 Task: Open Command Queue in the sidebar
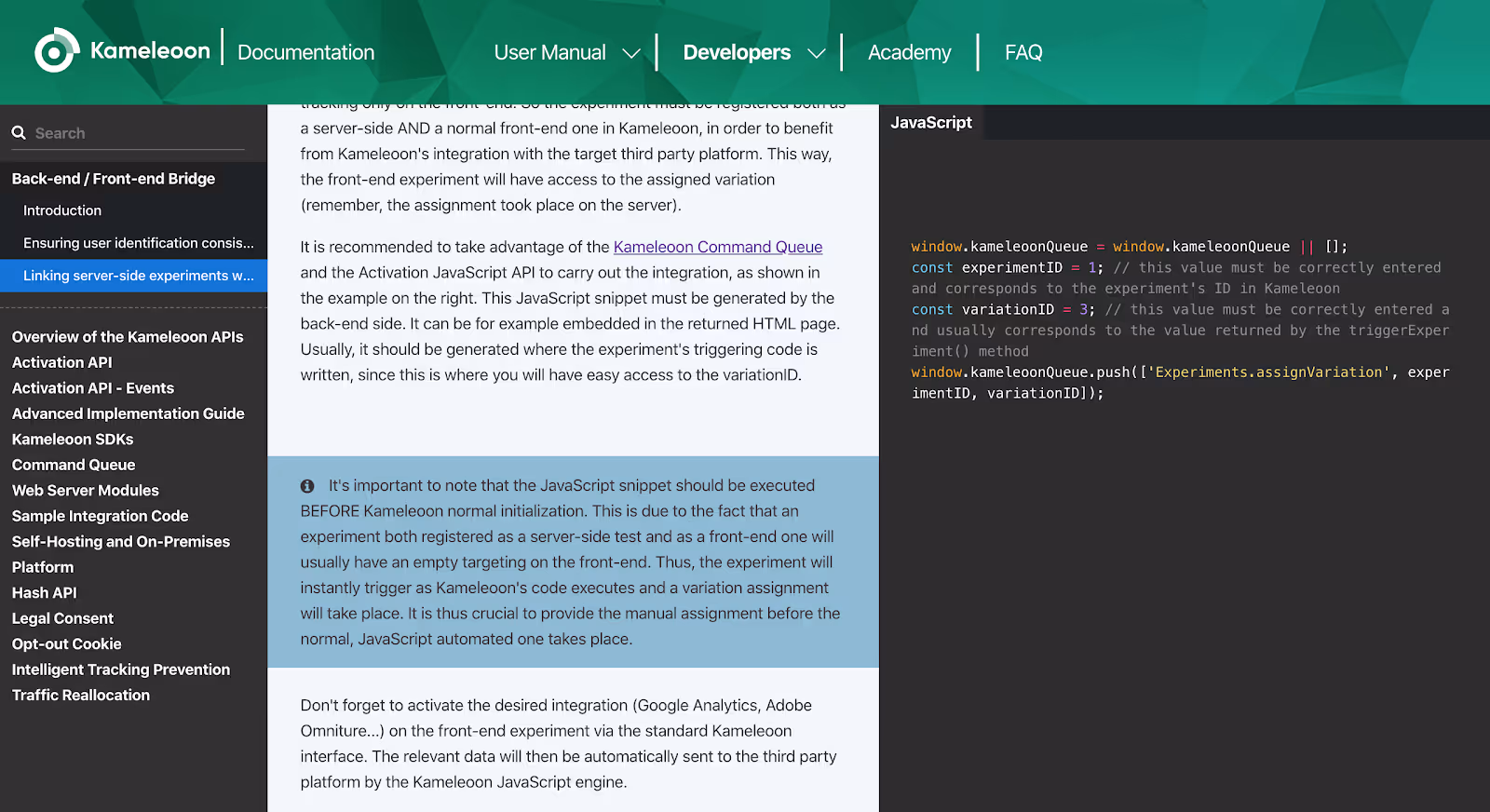(x=74, y=465)
